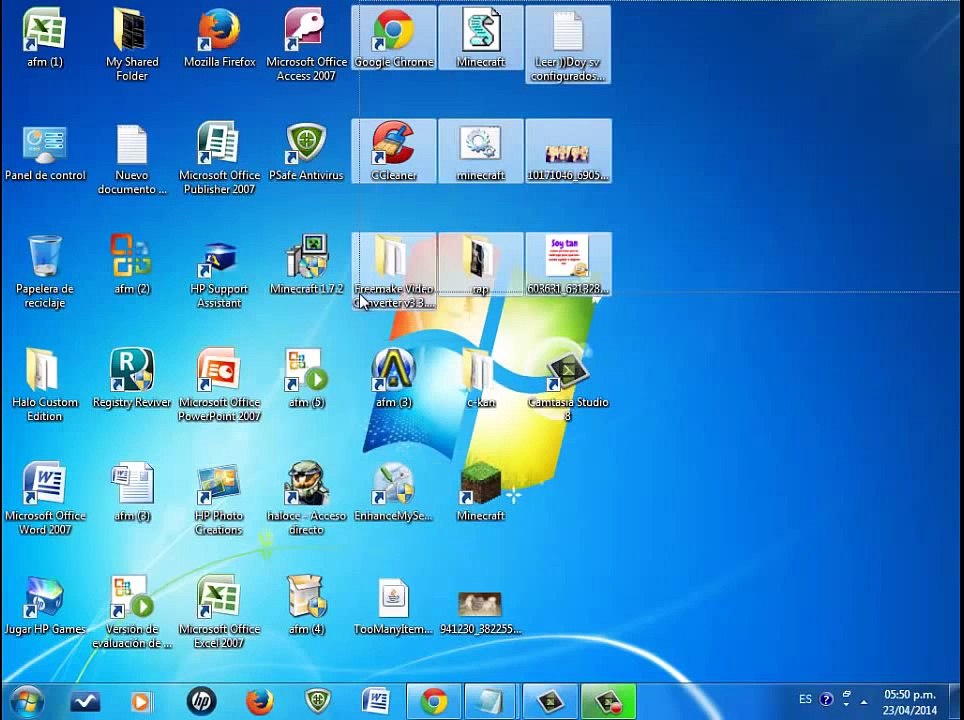Viewport: 964px width, 720px height.
Task: Select the TooManyItem... Java file
Action: (394, 606)
